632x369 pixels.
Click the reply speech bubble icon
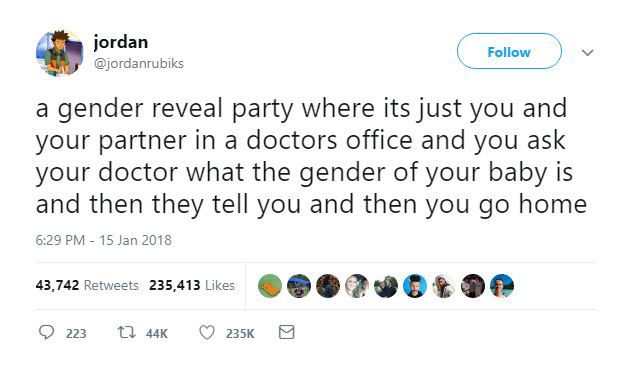click(46, 332)
